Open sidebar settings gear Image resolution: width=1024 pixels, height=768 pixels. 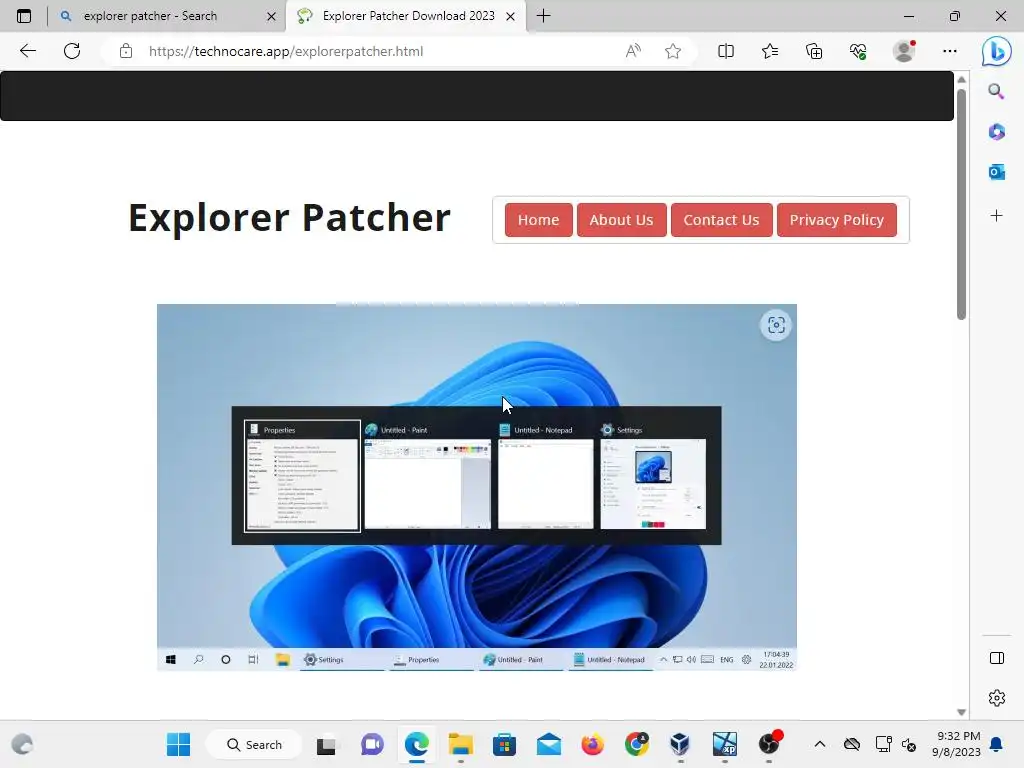point(997,698)
